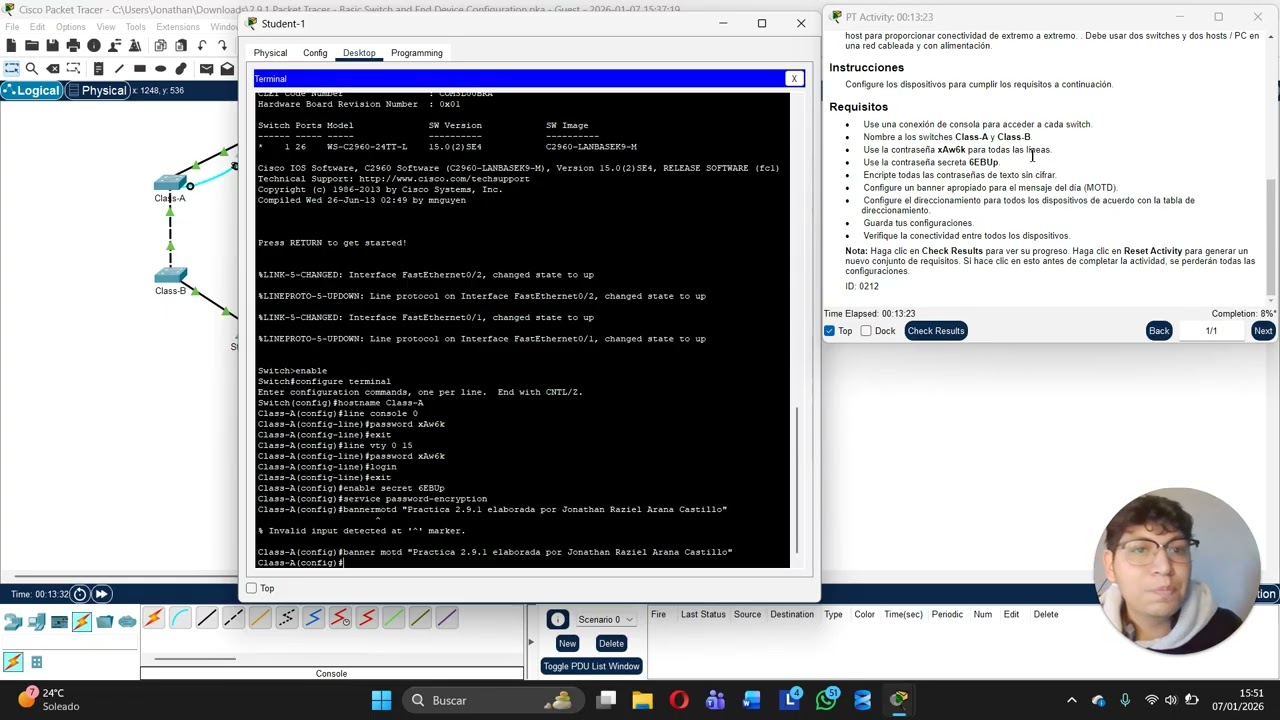Open the File menu
Screen dimensions: 1280x720
pyautogui.click(x=12, y=27)
